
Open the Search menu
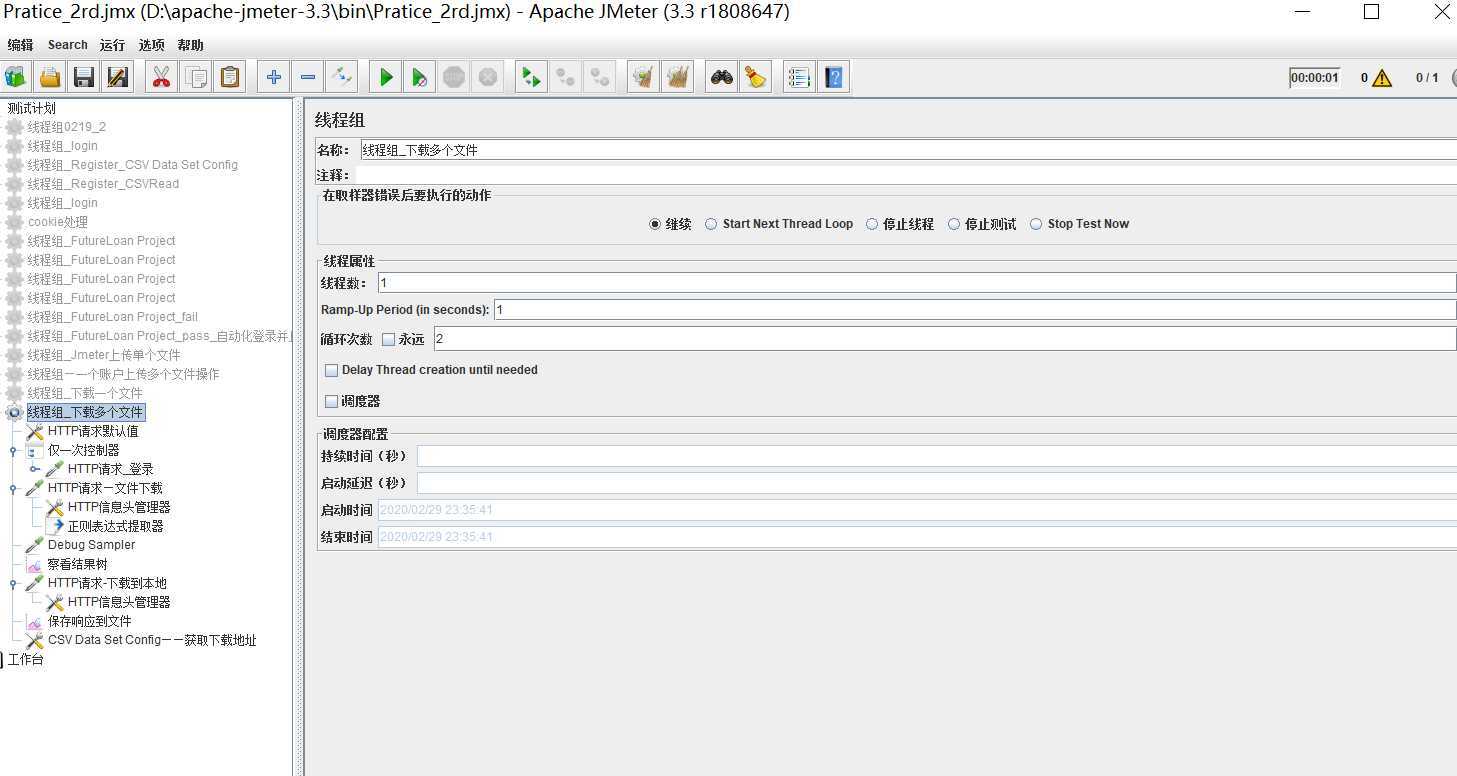pyautogui.click(x=68, y=45)
